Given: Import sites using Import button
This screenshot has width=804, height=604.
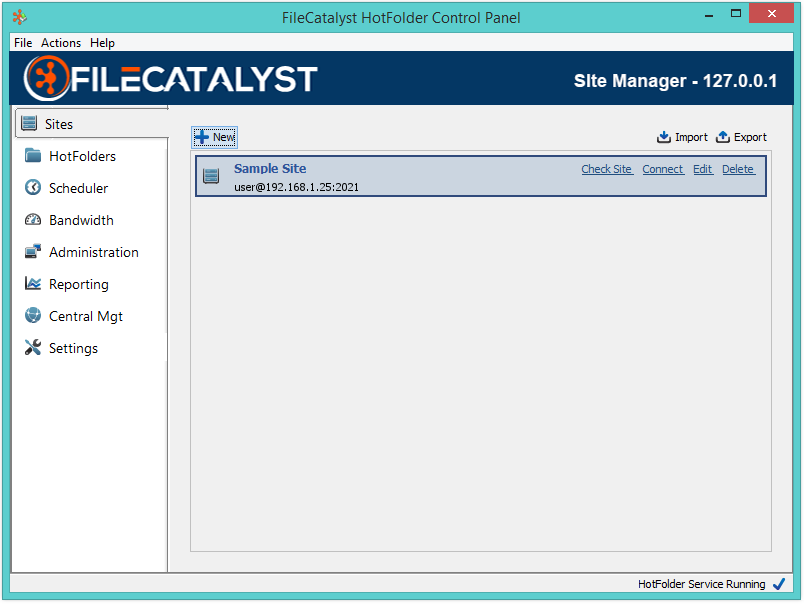Looking at the screenshot, I should pyautogui.click(x=682, y=137).
